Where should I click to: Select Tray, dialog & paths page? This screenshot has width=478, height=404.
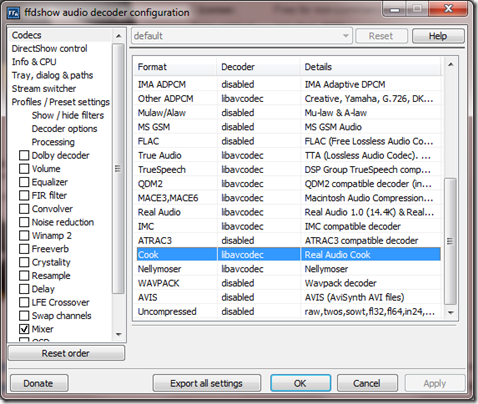click(x=52, y=75)
